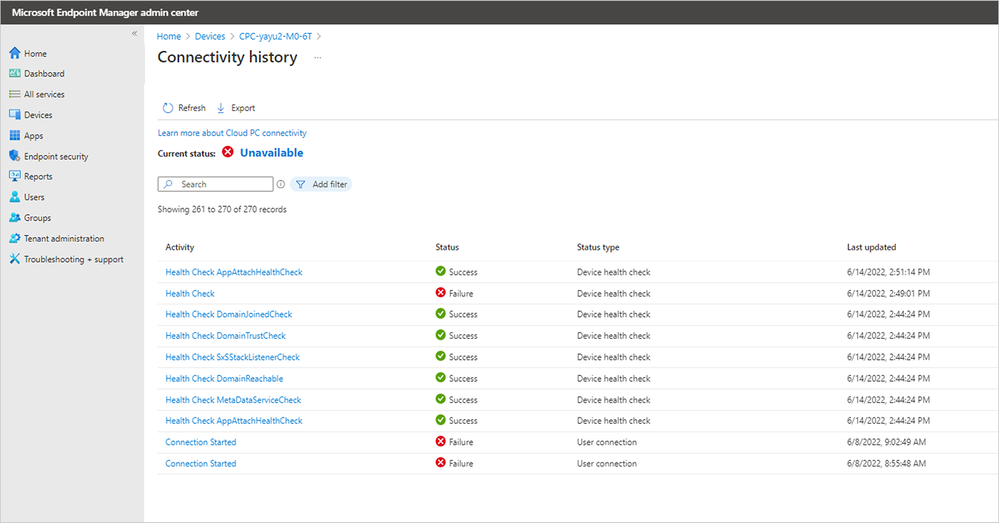The height and width of the screenshot is (523, 999).
Task: Open Learn more about Cloud PC connectivity
Action: (x=232, y=133)
